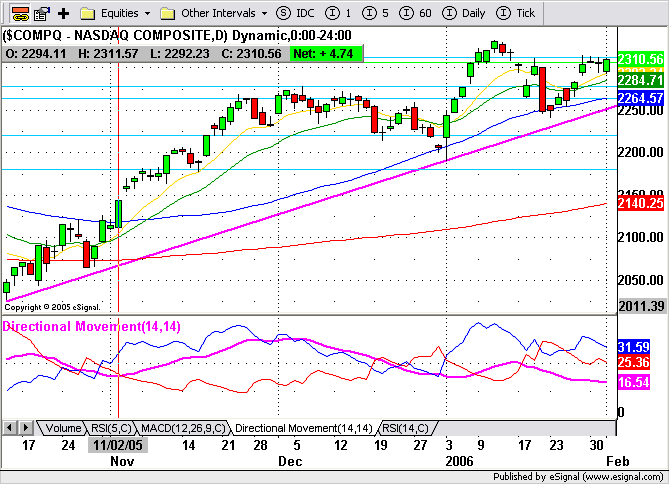
Task: Click the date label 30 on axis
Action: [x=596, y=445]
